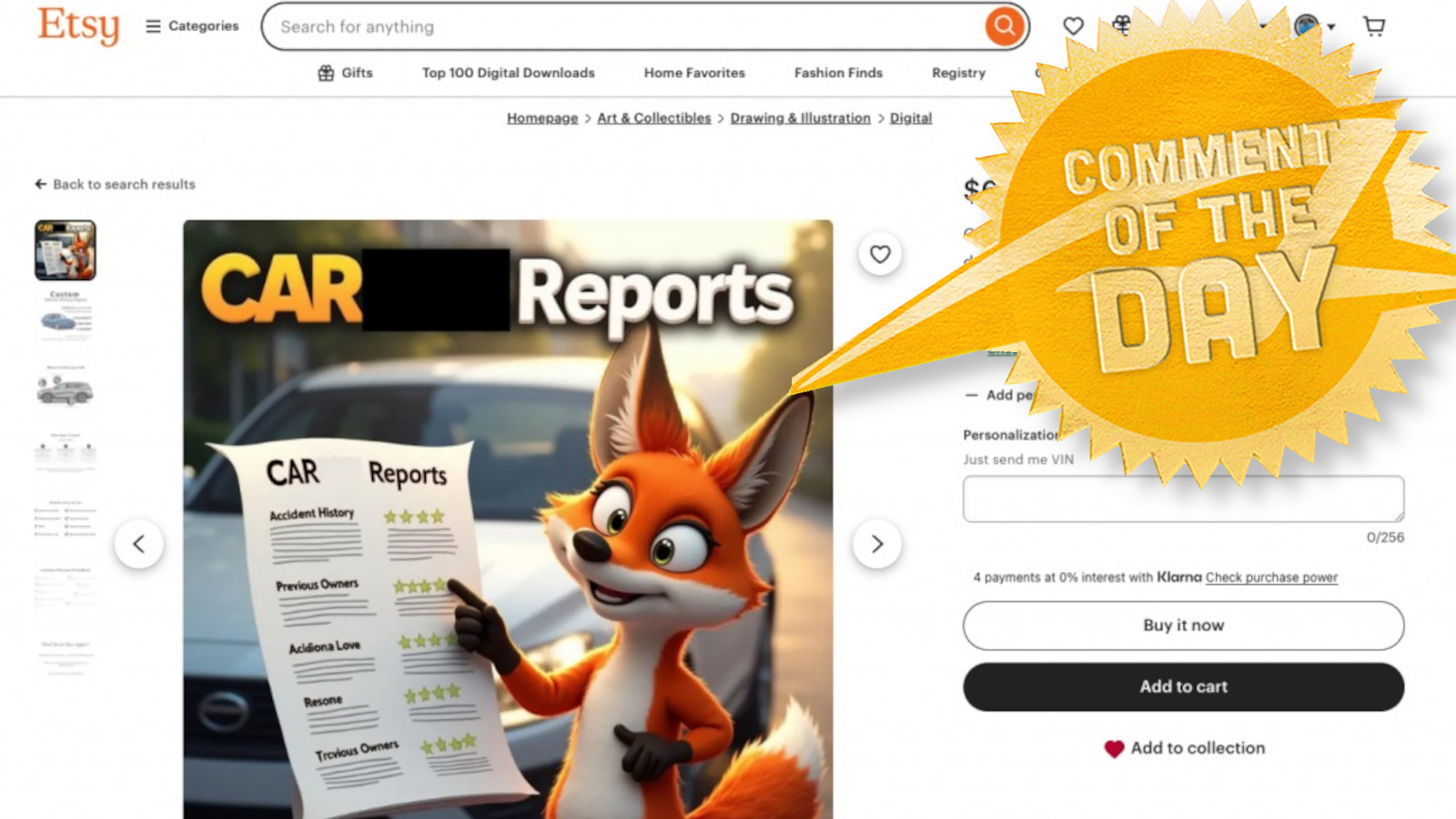This screenshot has height=819, width=1456.
Task: Show next listing photo with right arrow
Action: [876, 543]
